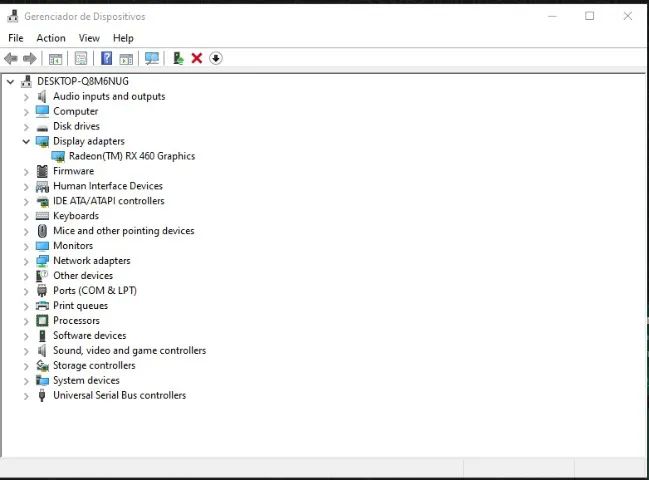649x480 pixels.
Task: Click the Show/Hide console tree icon
Action: click(x=55, y=59)
